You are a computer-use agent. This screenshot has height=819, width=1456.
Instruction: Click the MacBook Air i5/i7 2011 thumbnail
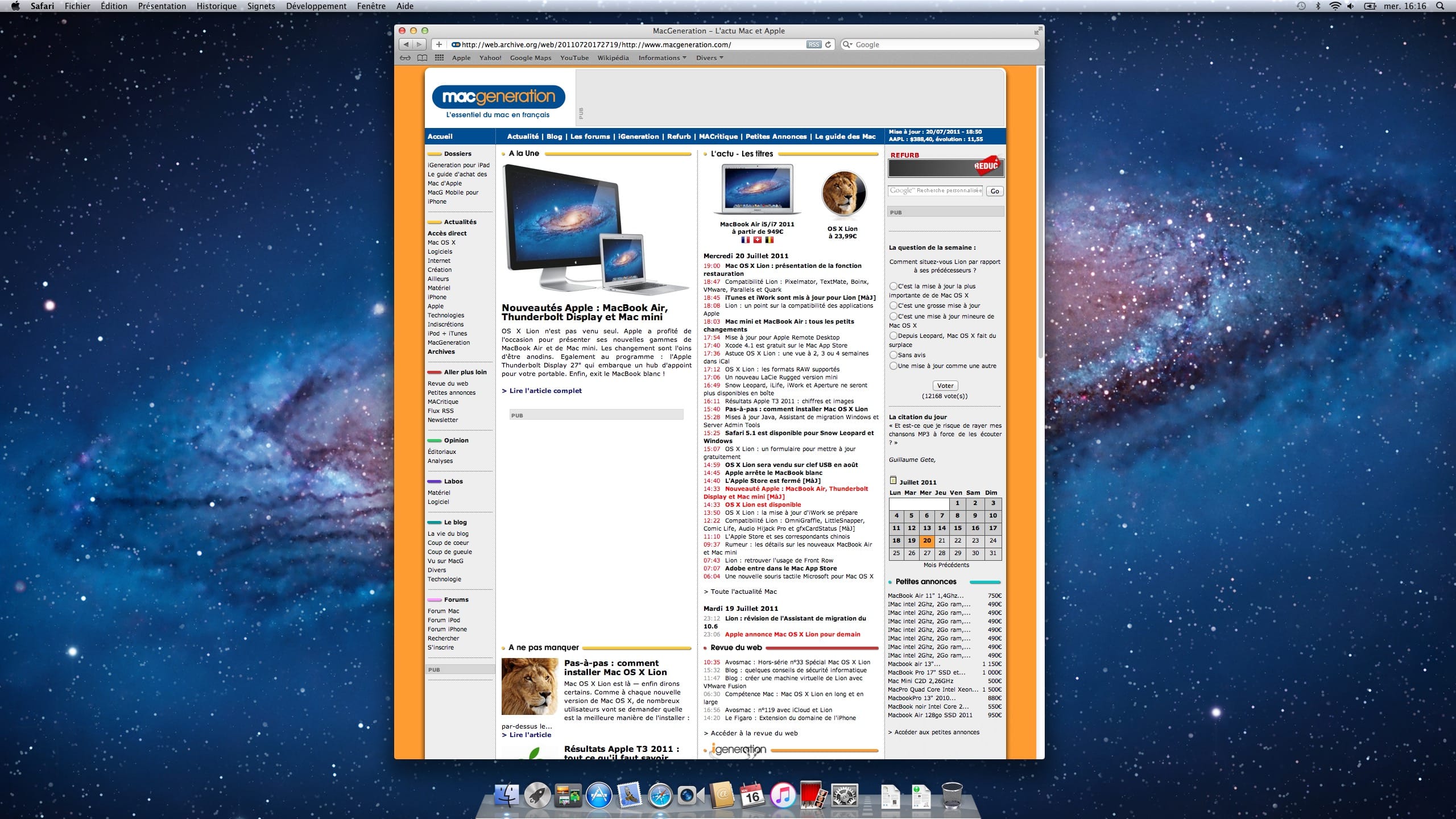pyautogui.click(x=757, y=189)
